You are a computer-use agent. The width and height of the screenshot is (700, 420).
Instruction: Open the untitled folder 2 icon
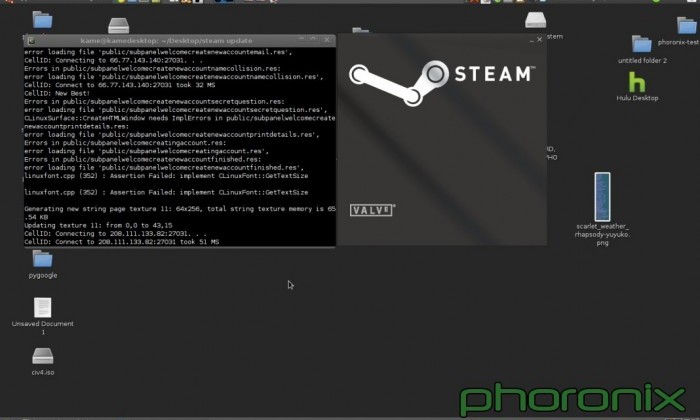(642, 44)
